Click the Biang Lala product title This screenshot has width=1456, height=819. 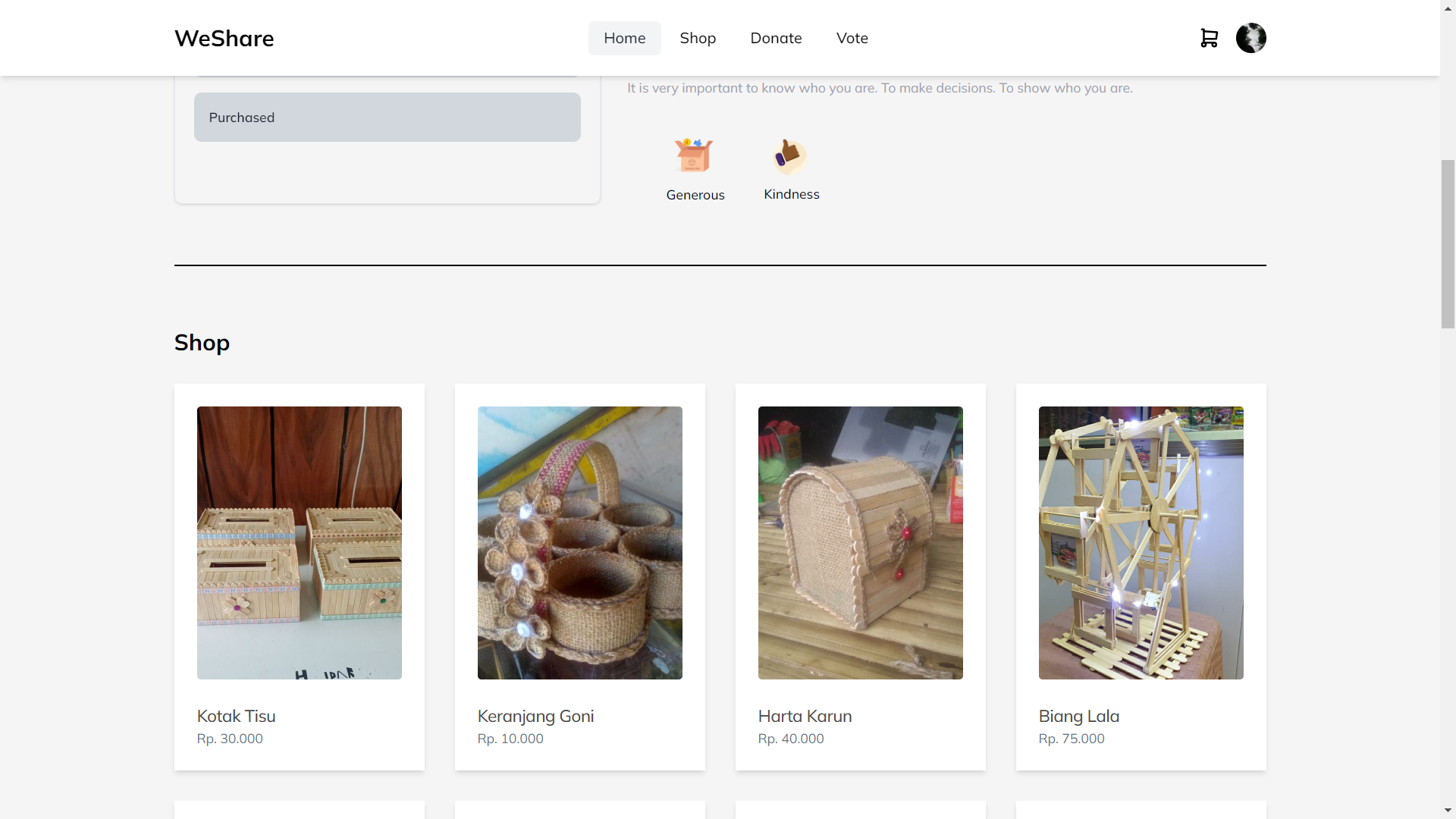coord(1078,716)
